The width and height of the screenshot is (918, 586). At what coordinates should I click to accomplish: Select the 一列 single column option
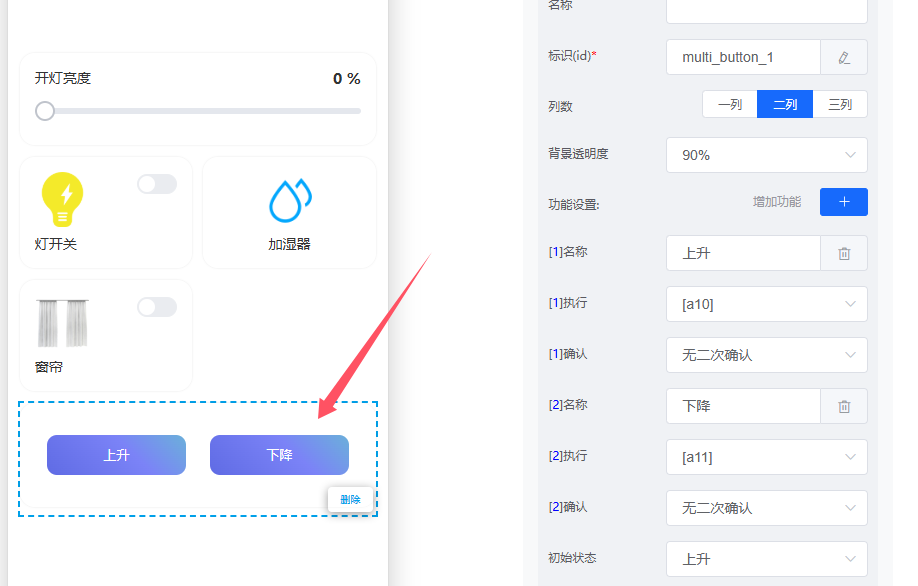tap(730, 105)
